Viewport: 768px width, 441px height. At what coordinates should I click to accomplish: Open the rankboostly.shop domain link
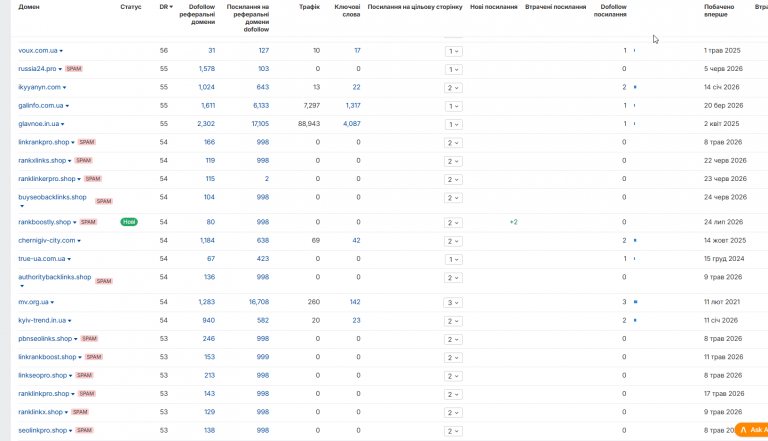45,222
